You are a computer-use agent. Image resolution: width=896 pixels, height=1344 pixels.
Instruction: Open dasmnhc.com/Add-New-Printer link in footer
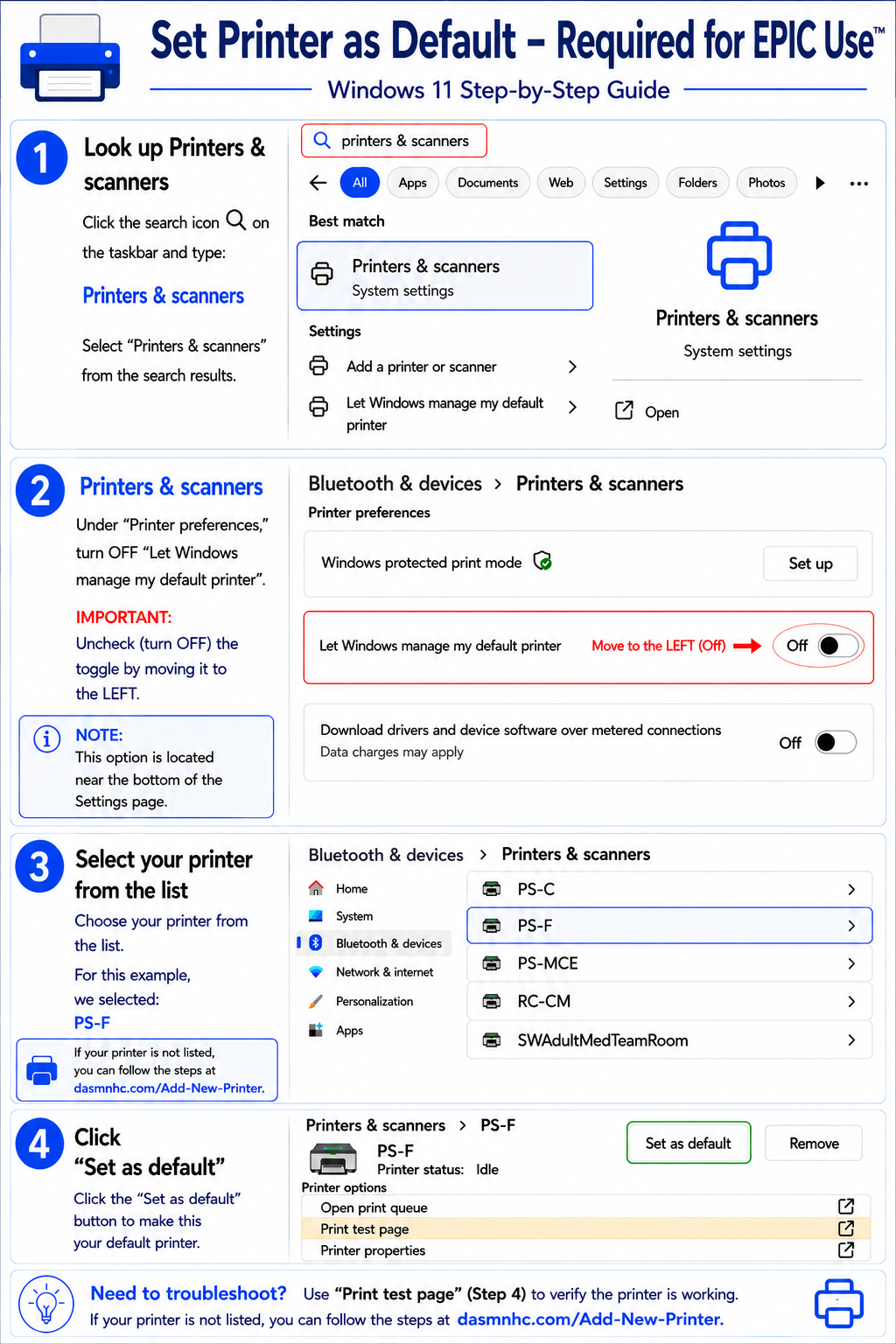click(x=591, y=1319)
